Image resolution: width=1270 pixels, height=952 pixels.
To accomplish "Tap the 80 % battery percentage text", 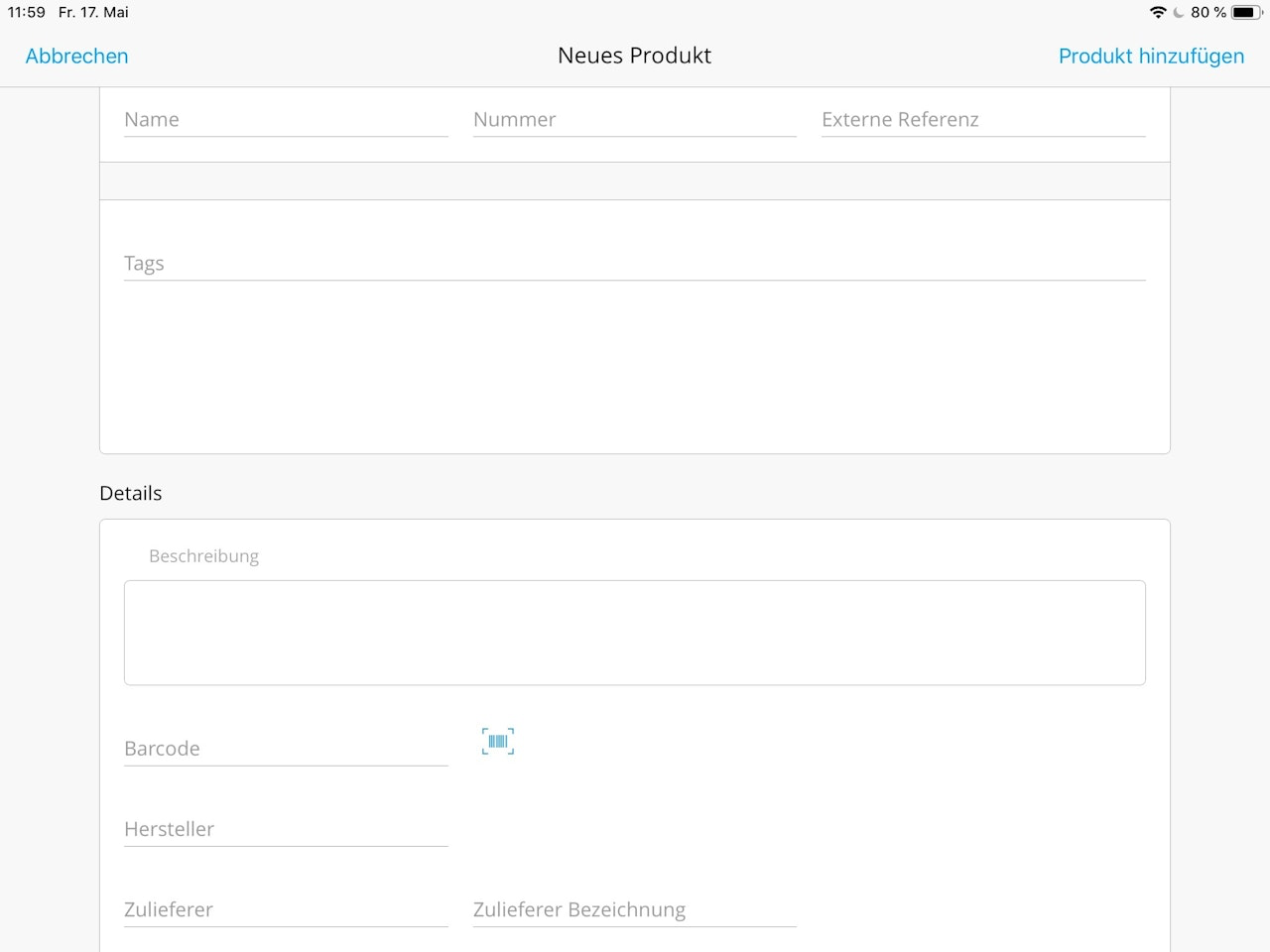I will [1207, 12].
